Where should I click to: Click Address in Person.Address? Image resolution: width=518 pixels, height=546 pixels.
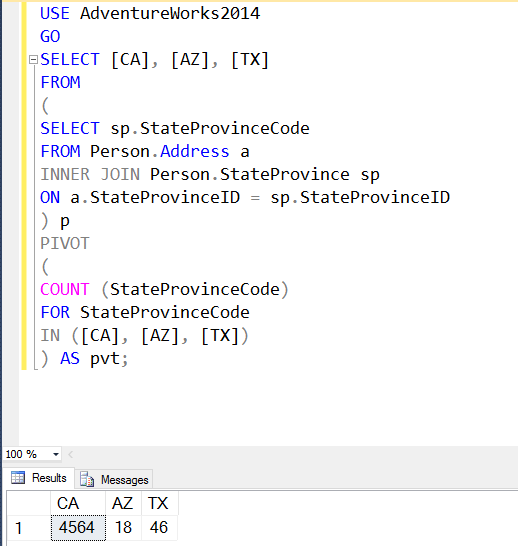pyautogui.click(x=195, y=151)
